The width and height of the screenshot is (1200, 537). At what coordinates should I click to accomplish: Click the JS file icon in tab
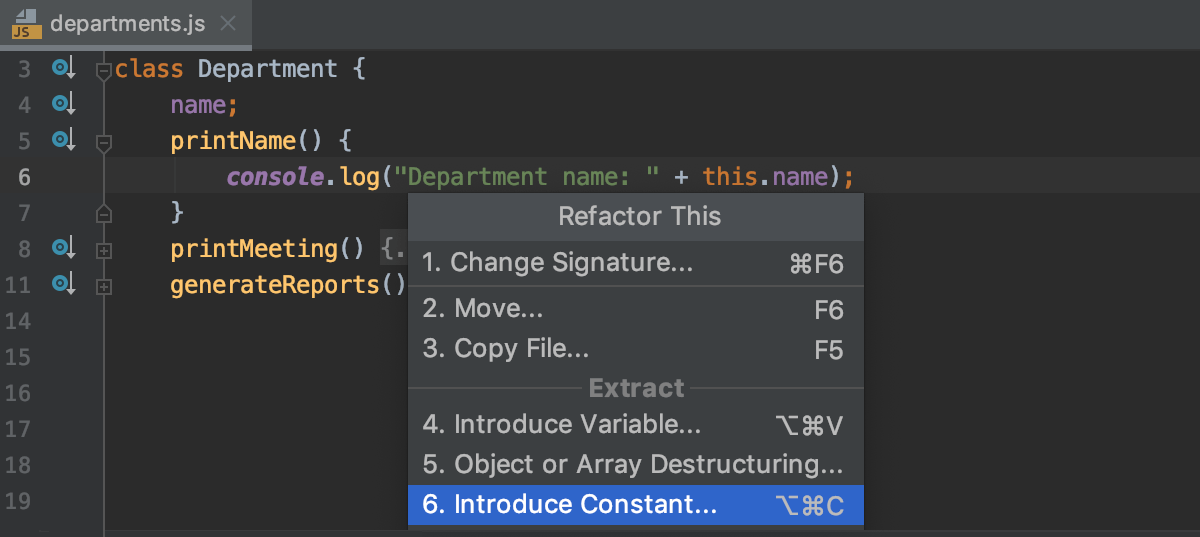[25, 24]
